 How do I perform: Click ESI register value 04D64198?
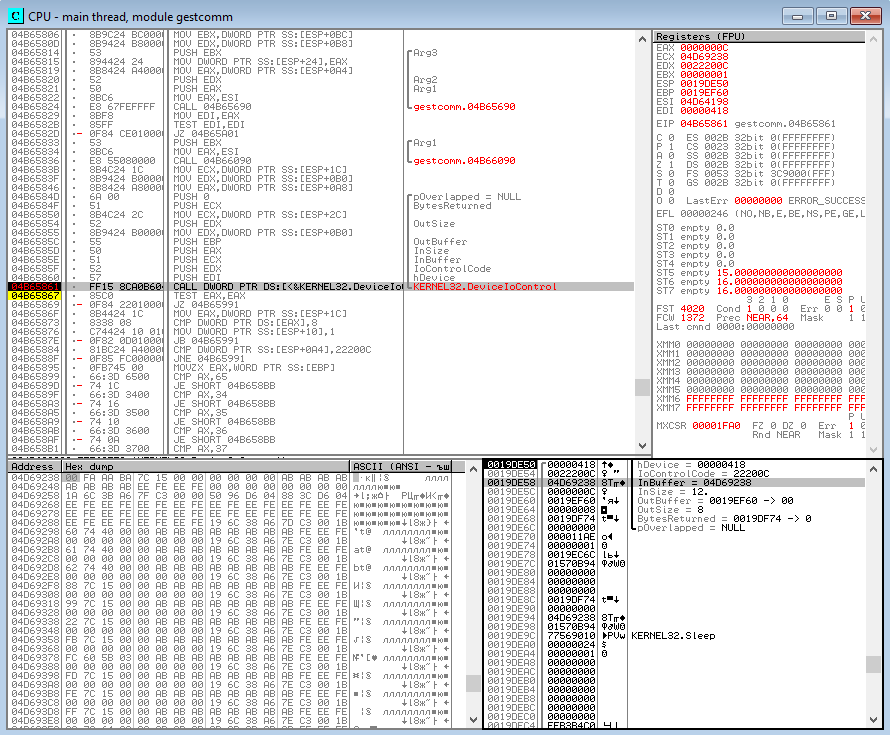(x=704, y=102)
